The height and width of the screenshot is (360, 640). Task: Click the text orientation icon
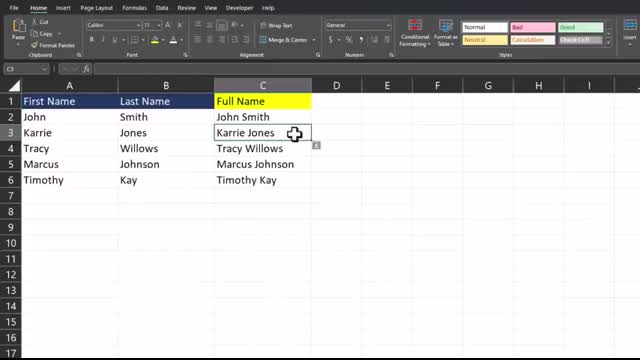[235, 25]
